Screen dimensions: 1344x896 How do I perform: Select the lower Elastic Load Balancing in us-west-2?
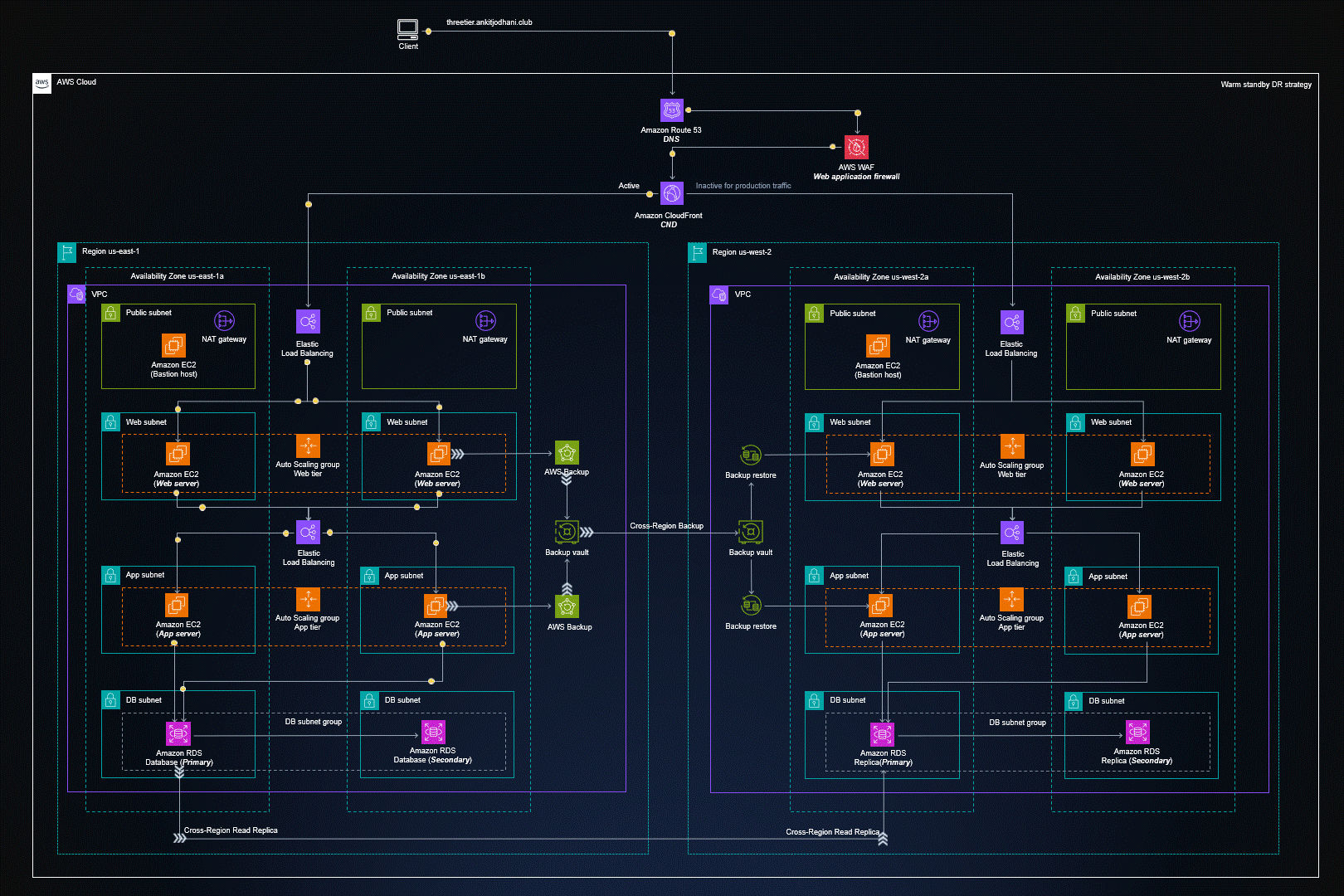coord(1012,533)
